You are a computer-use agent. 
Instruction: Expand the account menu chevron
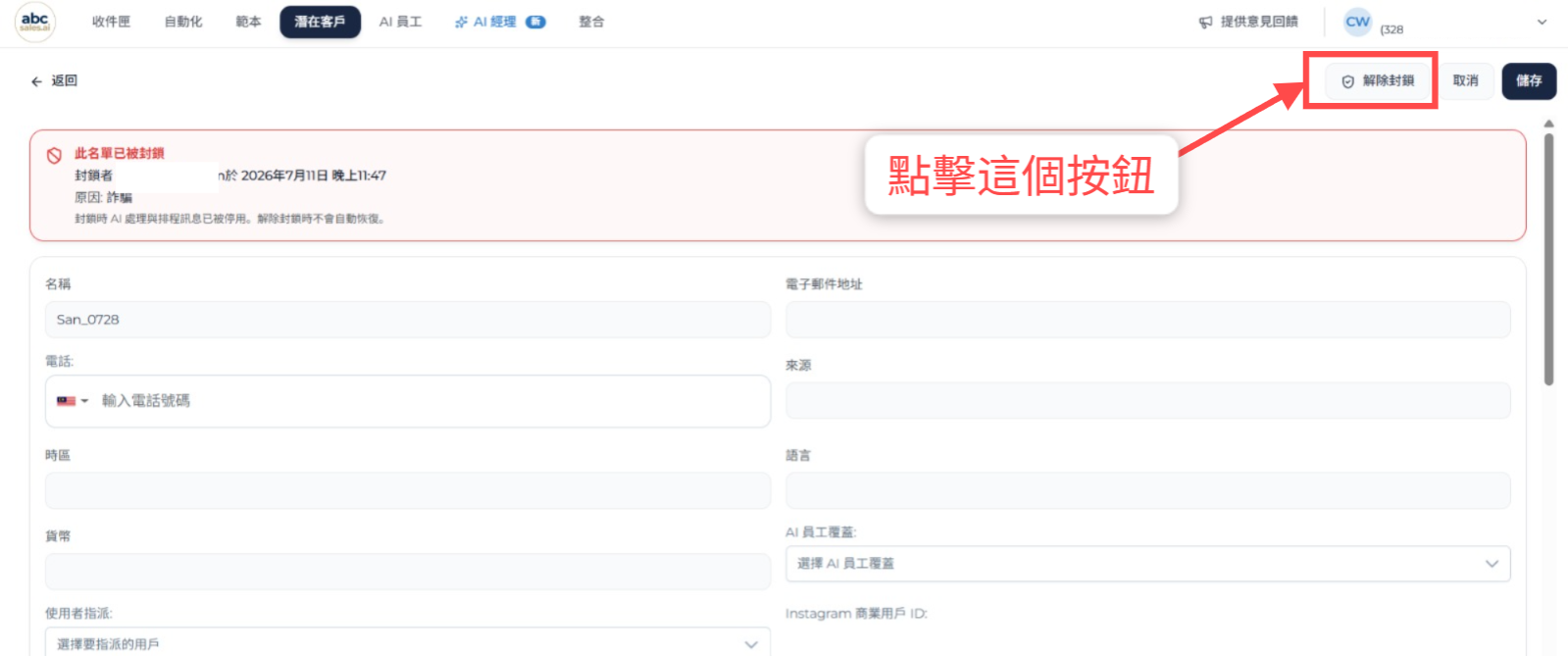tap(1542, 22)
